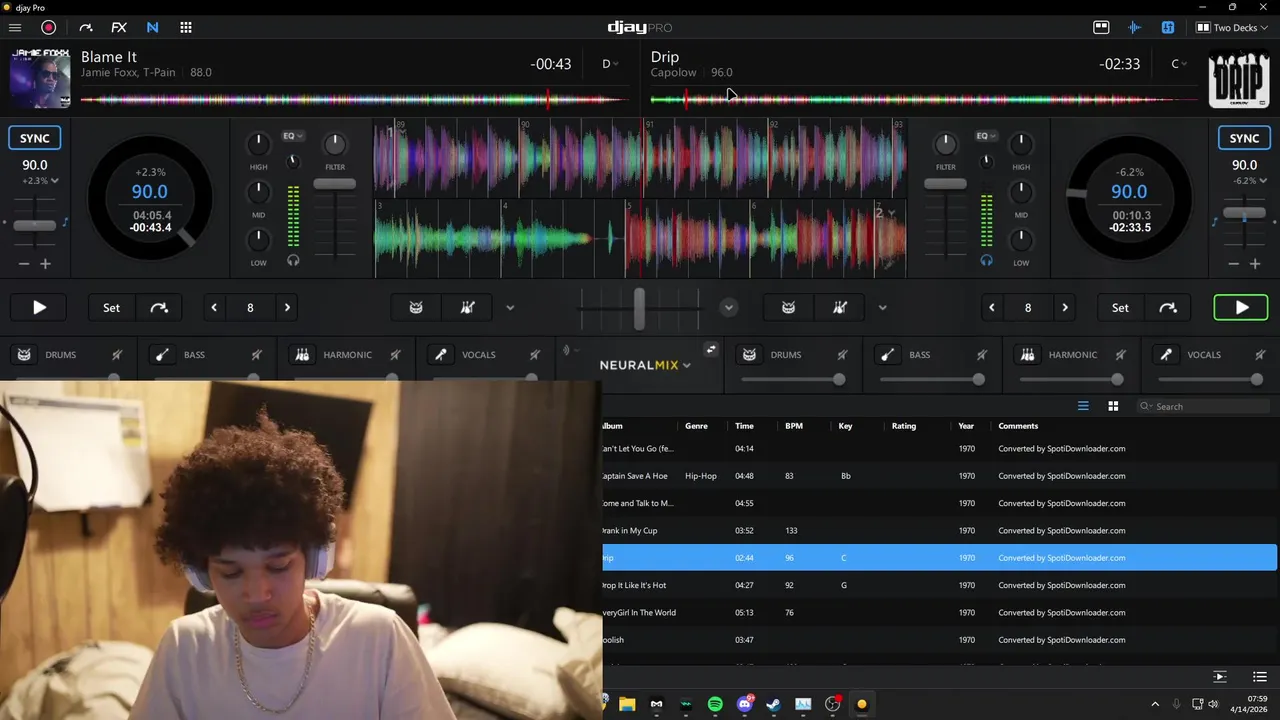Open the hamburger menu at top left

(x=15, y=27)
